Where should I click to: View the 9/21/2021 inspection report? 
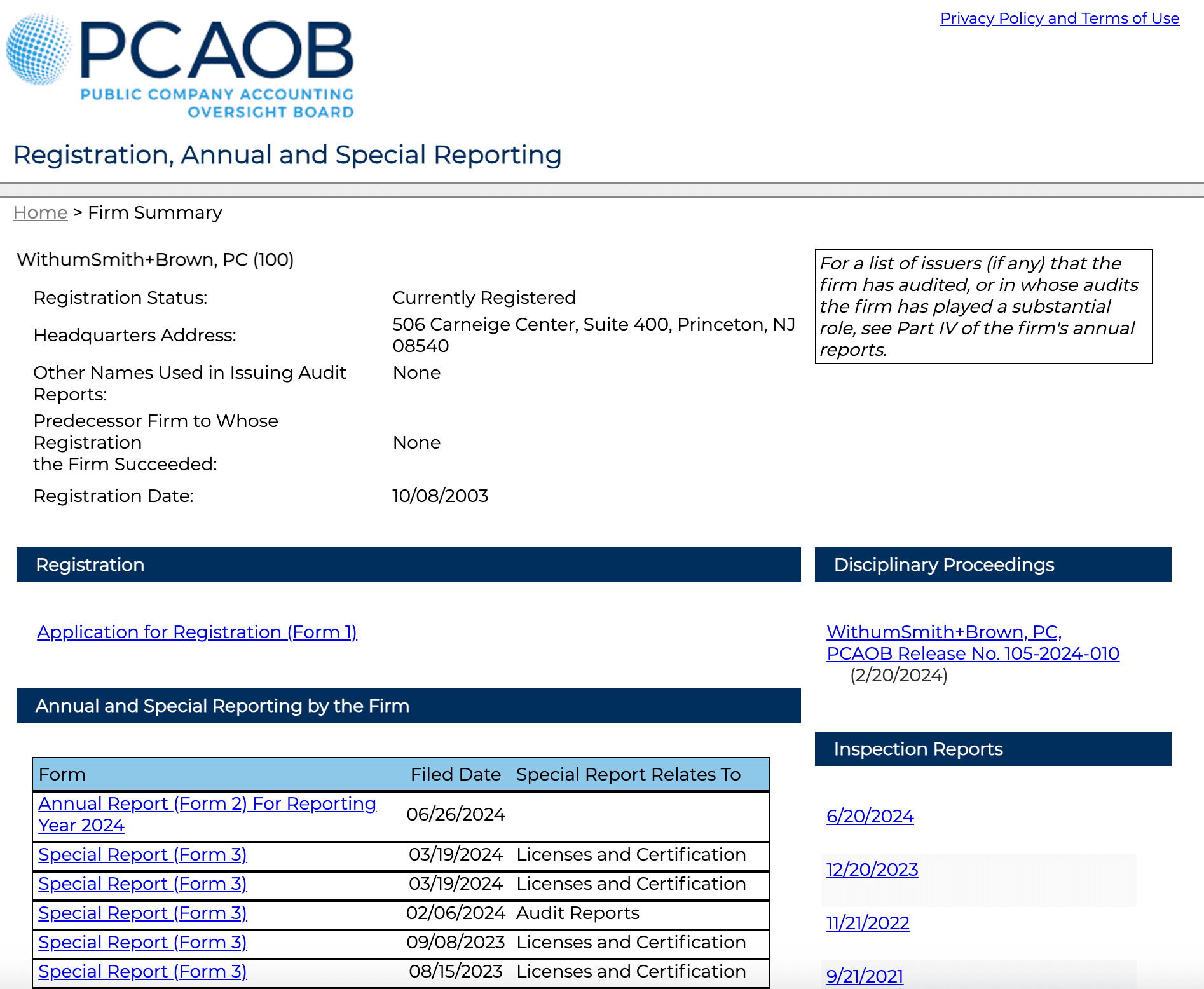point(865,976)
